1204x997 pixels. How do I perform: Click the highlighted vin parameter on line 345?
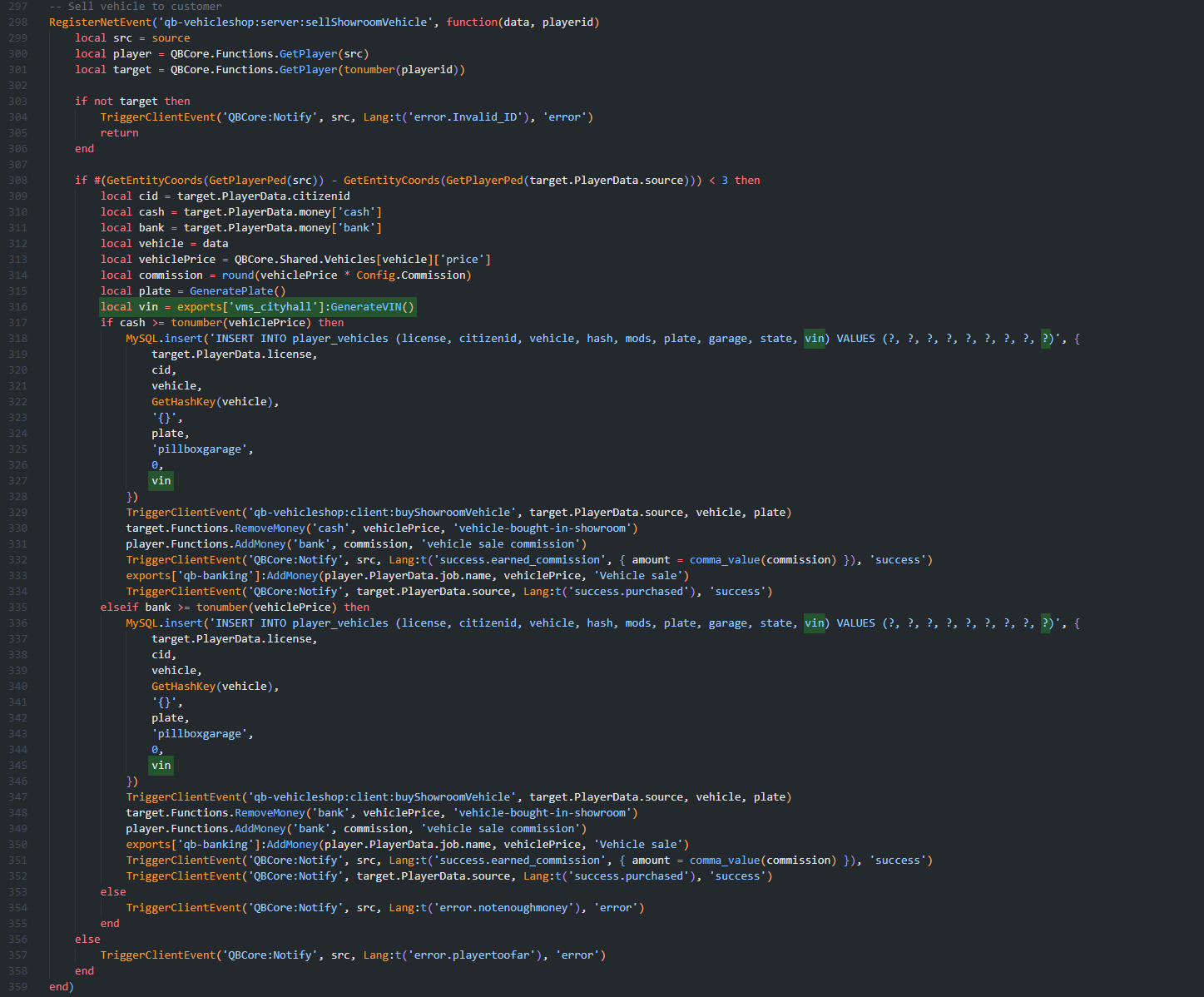pyautogui.click(x=161, y=766)
